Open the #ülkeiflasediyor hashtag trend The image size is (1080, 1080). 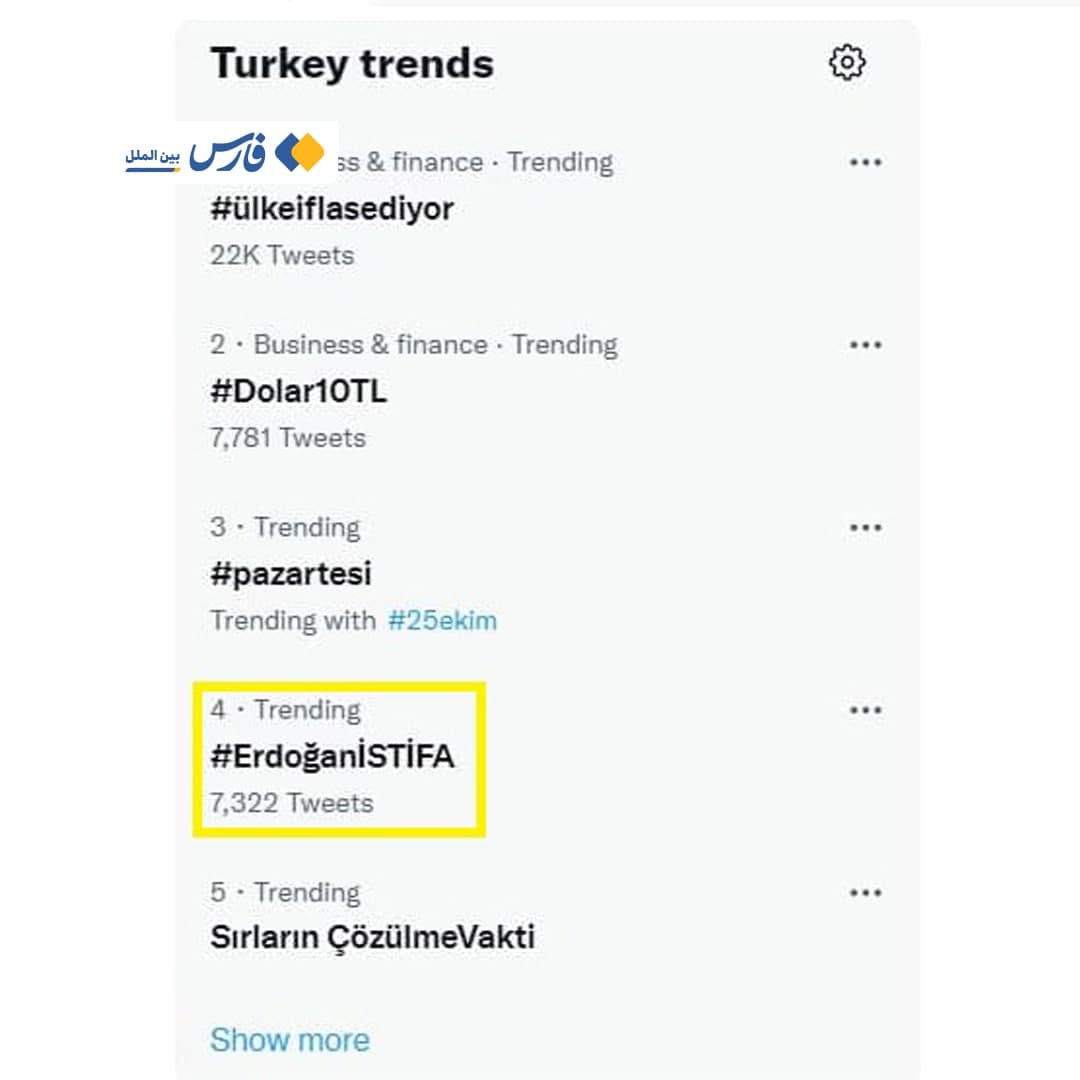tap(332, 209)
